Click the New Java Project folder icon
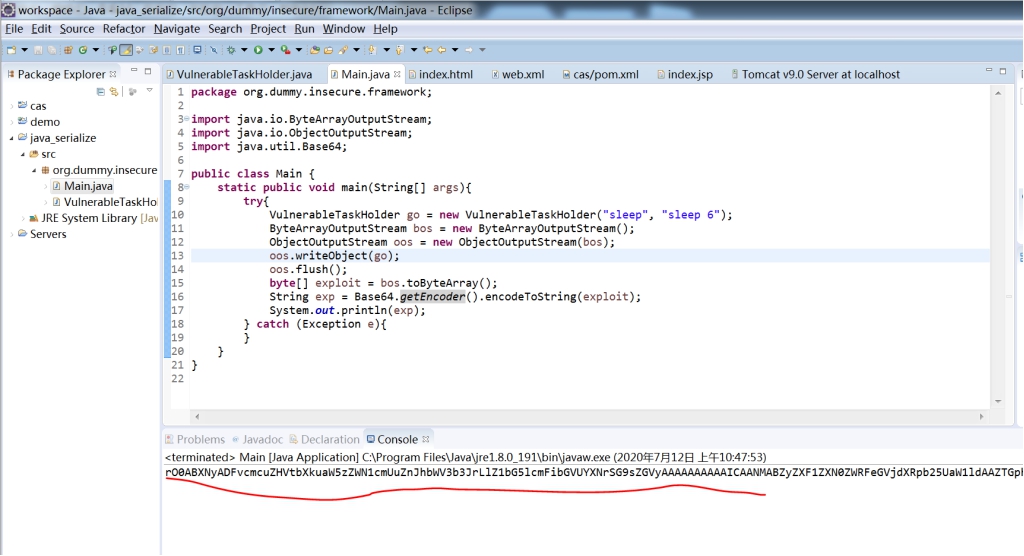Image resolution: width=1024 pixels, height=556 pixels. coord(314,50)
